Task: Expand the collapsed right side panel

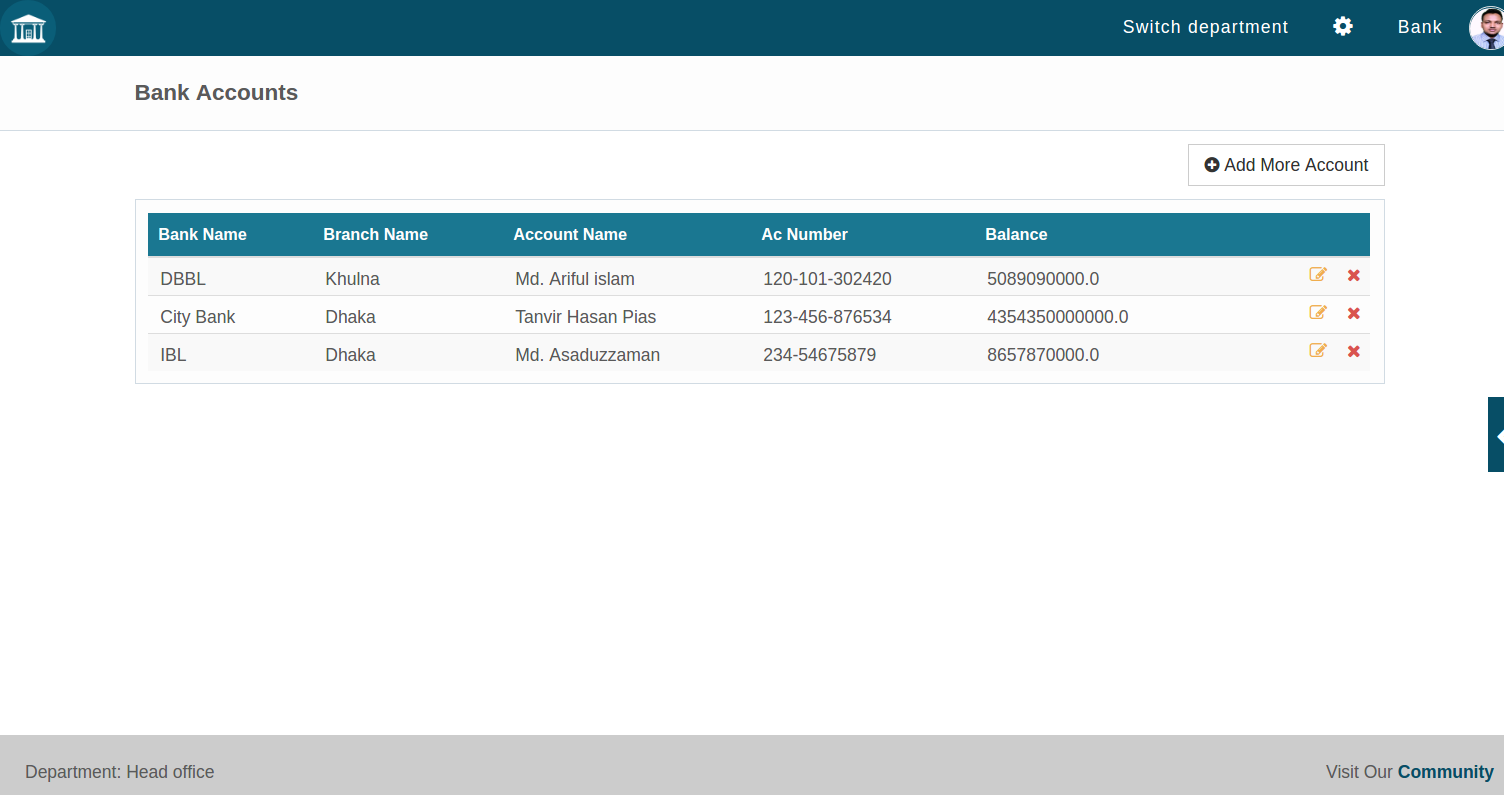Action: pyautogui.click(x=1496, y=435)
